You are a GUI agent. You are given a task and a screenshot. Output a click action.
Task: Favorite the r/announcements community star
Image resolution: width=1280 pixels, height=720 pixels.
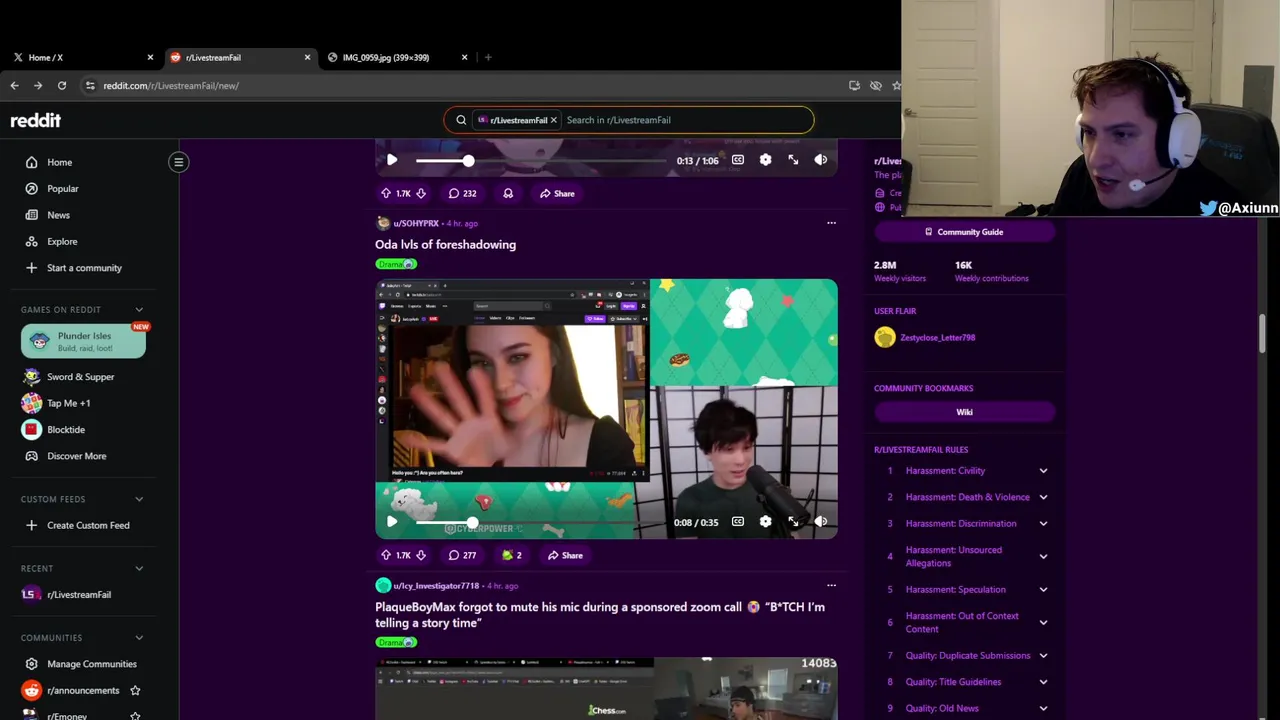[x=135, y=690]
